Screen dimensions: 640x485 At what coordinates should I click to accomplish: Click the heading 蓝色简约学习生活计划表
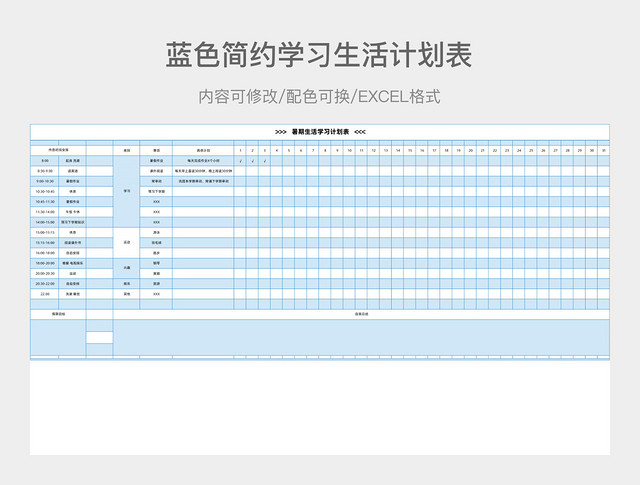point(319,55)
